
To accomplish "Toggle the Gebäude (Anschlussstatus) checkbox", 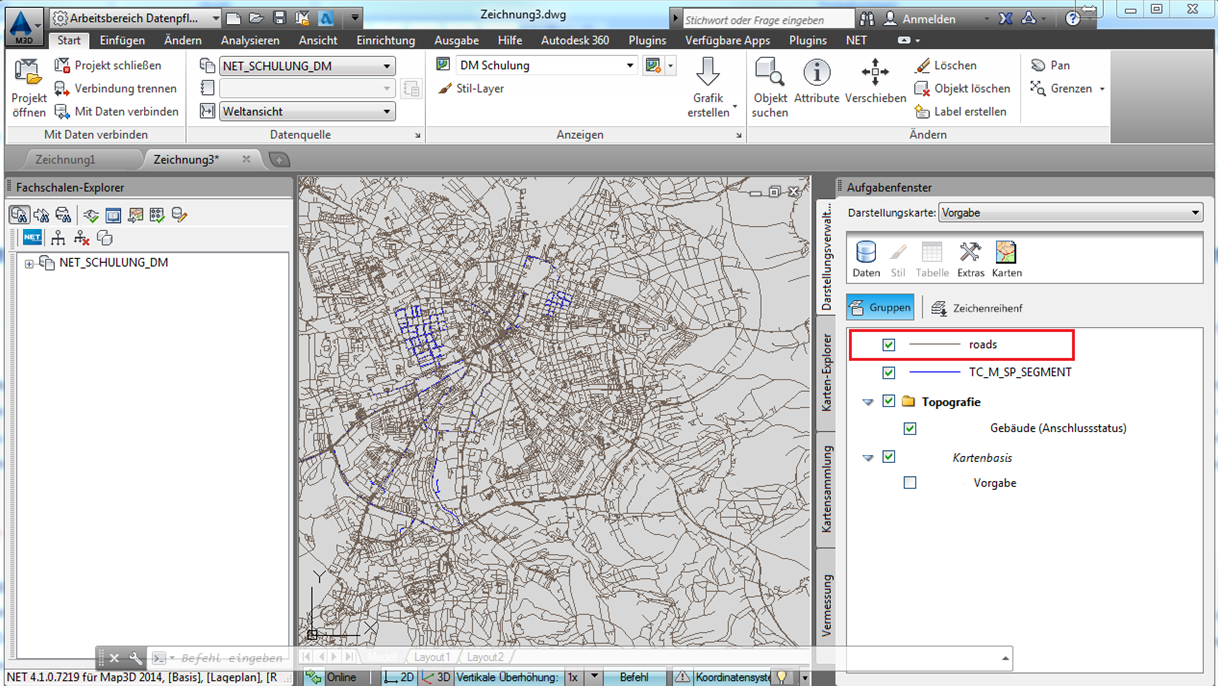I will pos(910,429).
